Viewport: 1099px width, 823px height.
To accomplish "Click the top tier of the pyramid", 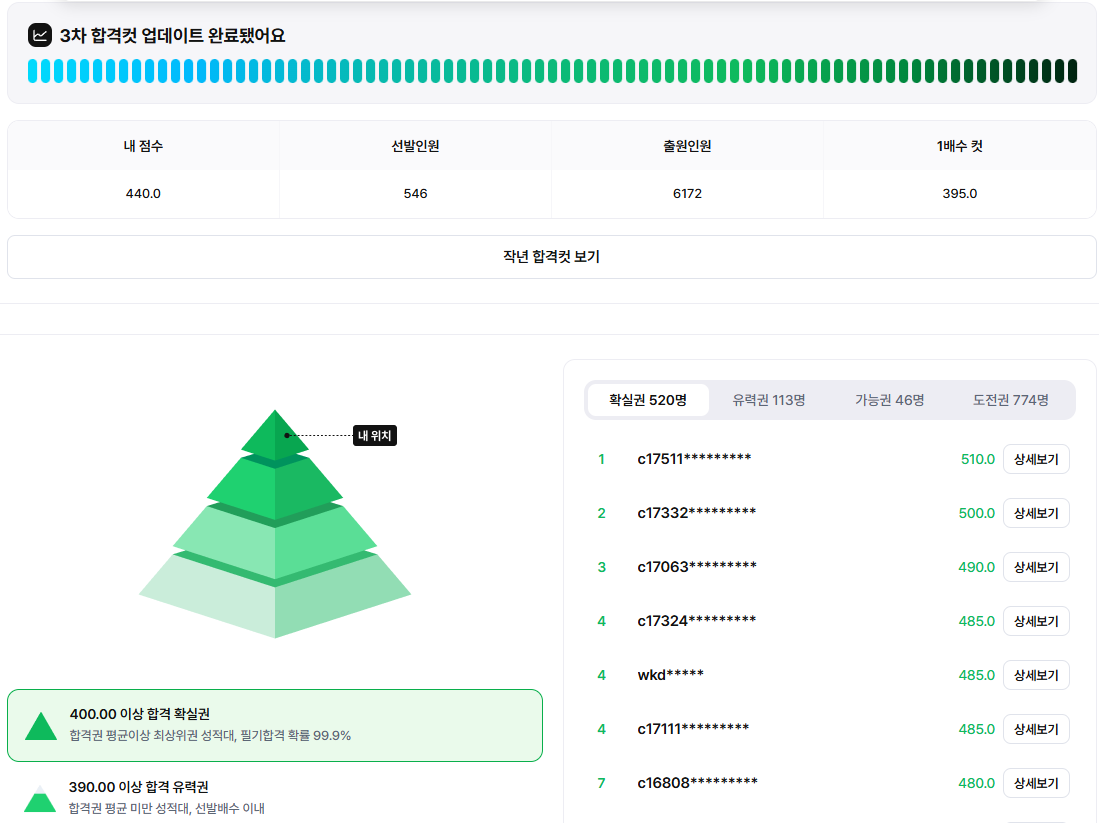I will point(275,437).
